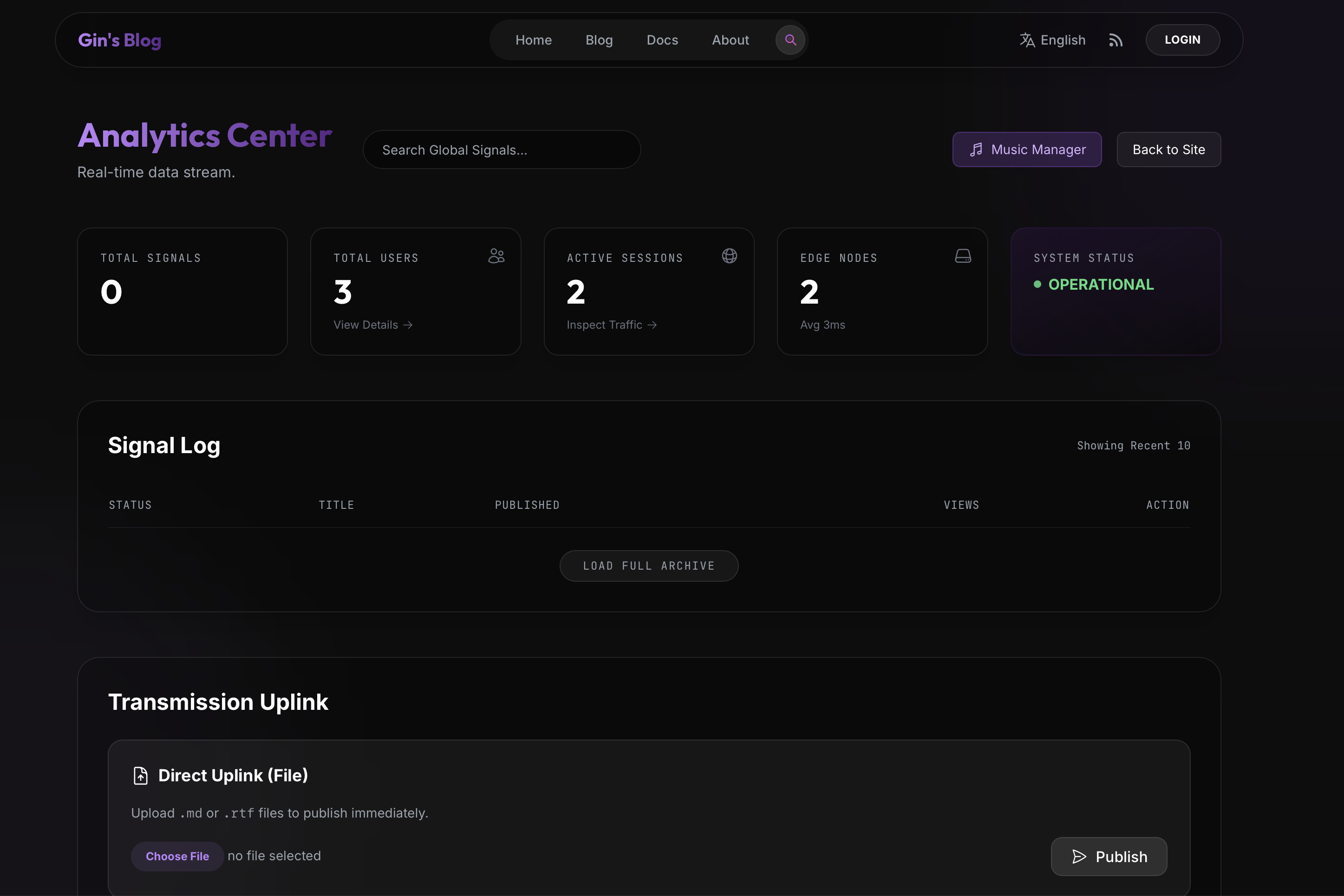The width and height of the screenshot is (1344, 896).
Task: Click the drive icon on Edge Nodes card
Action: (x=963, y=256)
